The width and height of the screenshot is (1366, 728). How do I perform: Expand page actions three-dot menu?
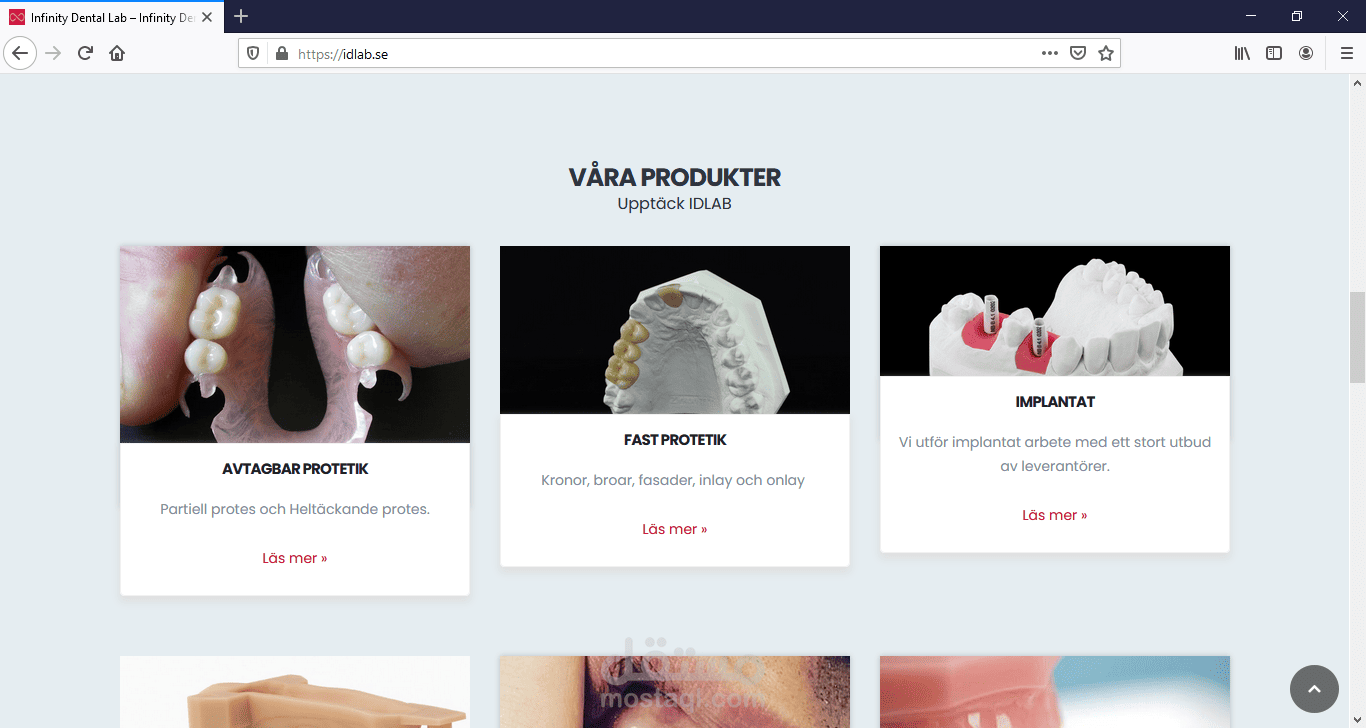[1050, 54]
